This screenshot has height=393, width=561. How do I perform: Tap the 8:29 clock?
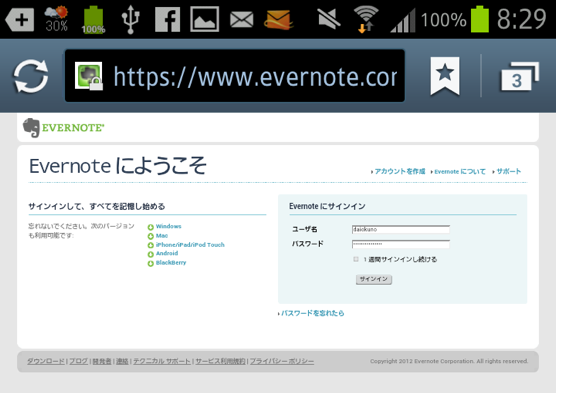[521, 19]
